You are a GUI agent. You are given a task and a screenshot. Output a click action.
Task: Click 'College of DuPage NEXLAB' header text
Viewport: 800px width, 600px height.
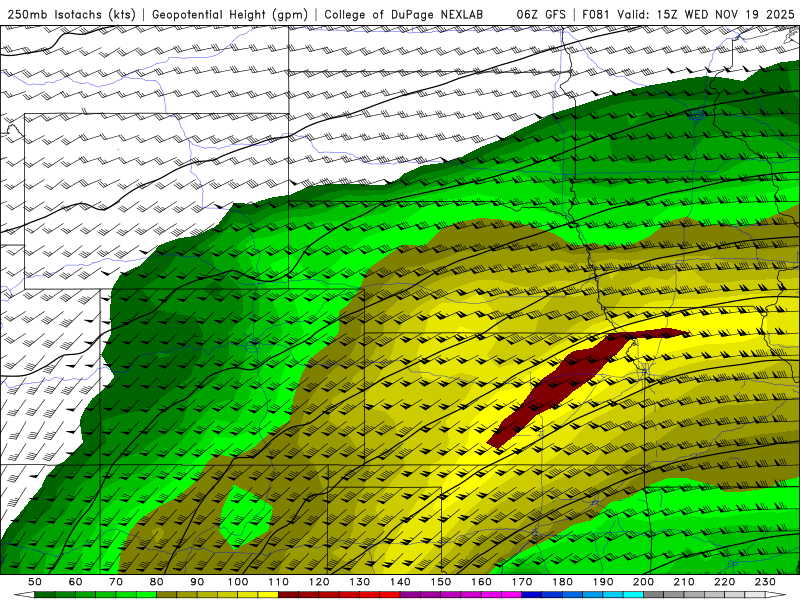(x=403, y=14)
